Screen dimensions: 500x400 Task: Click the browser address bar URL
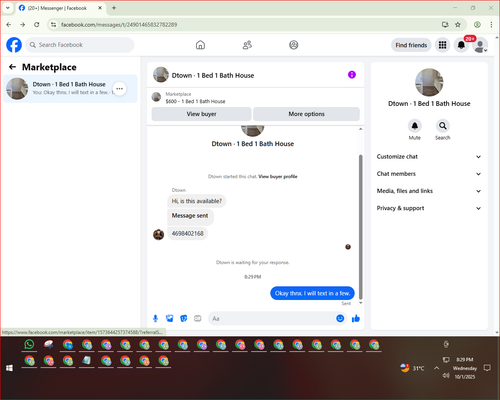(119, 25)
